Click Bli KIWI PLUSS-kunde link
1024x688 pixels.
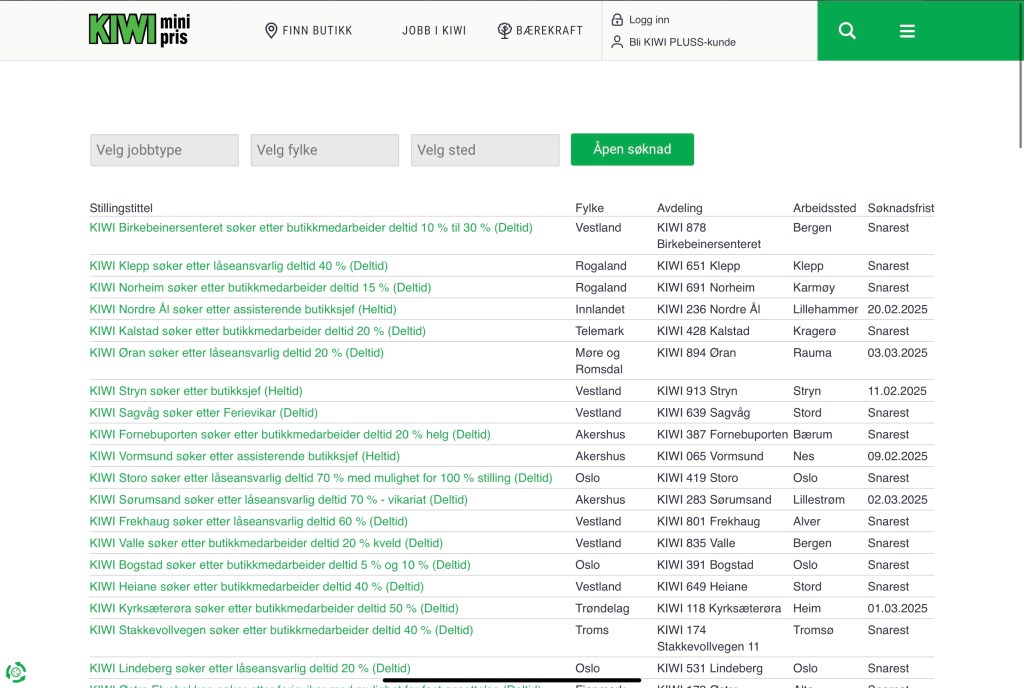[x=682, y=42]
